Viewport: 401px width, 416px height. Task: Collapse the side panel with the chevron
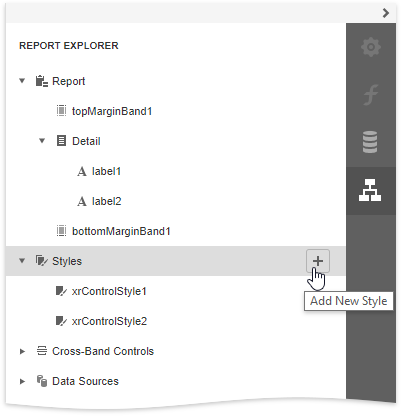click(386, 13)
